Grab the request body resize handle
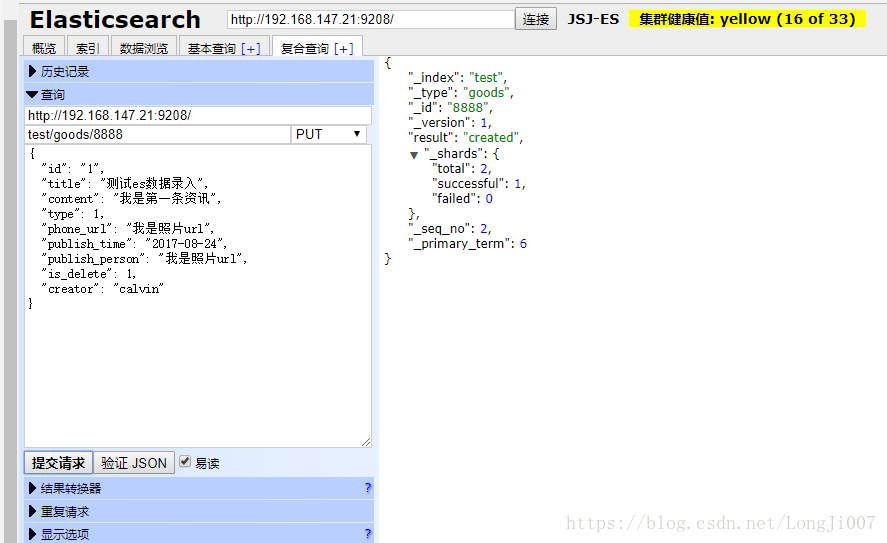This screenshot has height=543, width=887. [366, 442]
